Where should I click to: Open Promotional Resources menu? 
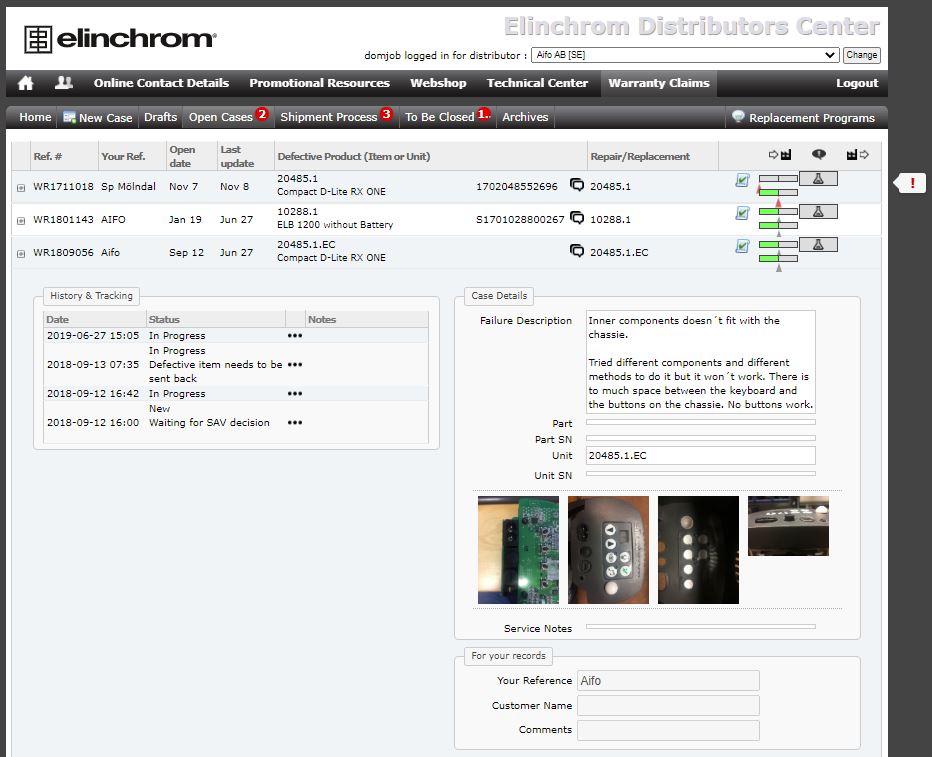(x=319, y=83)
